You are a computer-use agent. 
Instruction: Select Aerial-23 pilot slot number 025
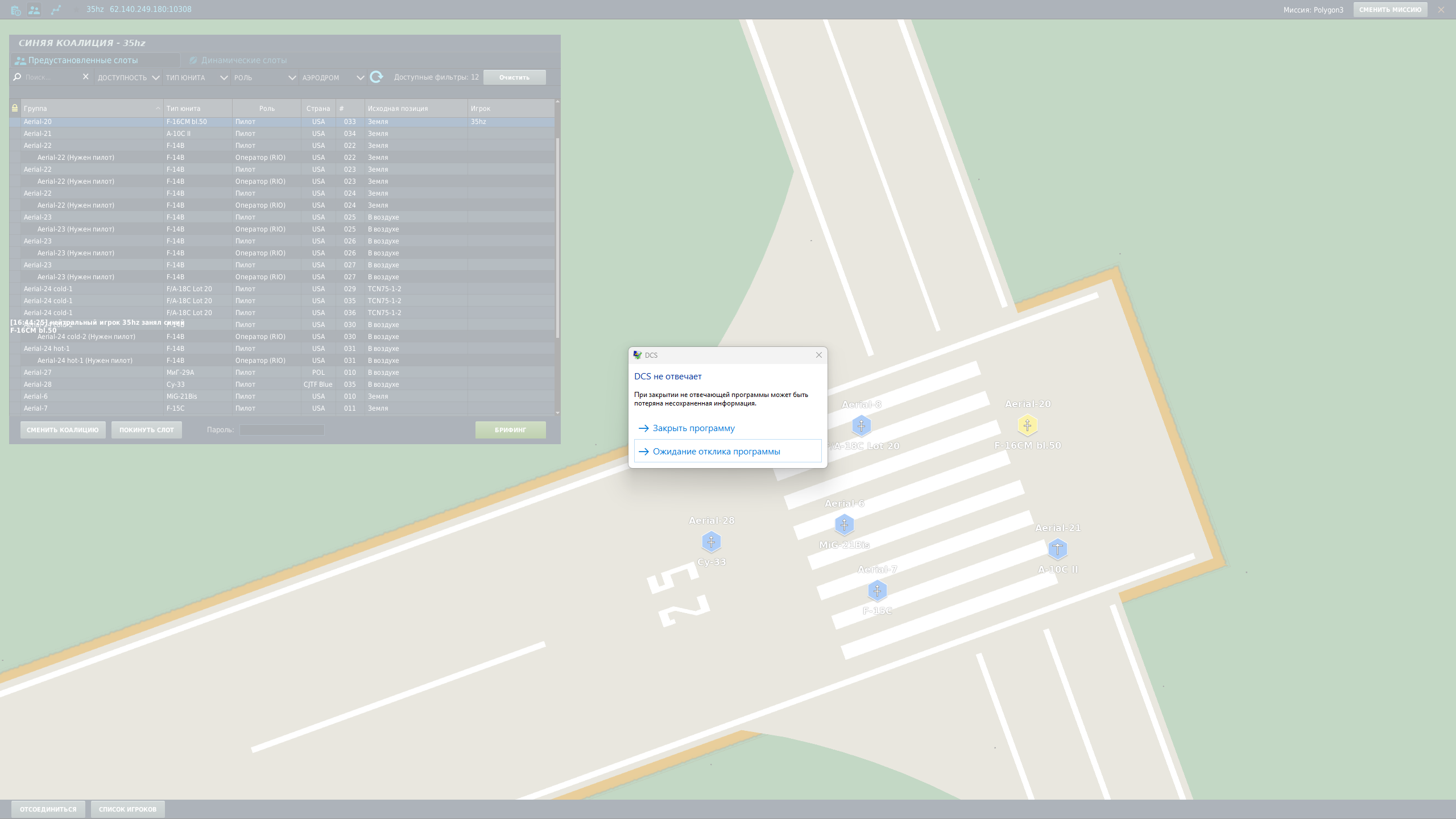coord(282,217)
